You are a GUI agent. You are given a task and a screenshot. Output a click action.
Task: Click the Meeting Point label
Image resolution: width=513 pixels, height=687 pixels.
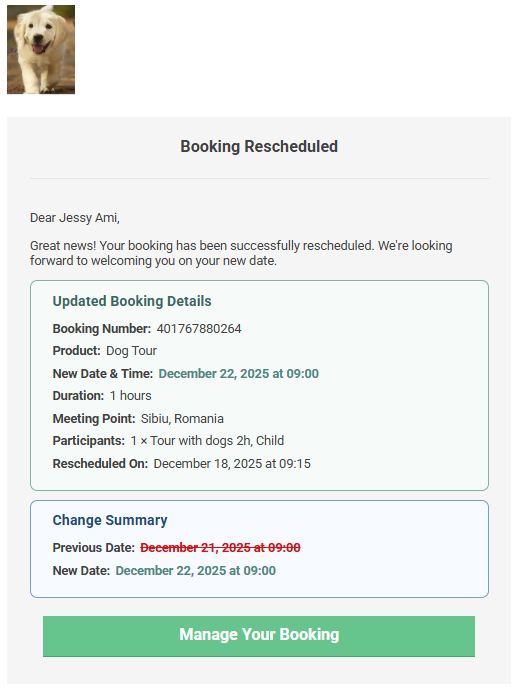click(x=94, y=419)
